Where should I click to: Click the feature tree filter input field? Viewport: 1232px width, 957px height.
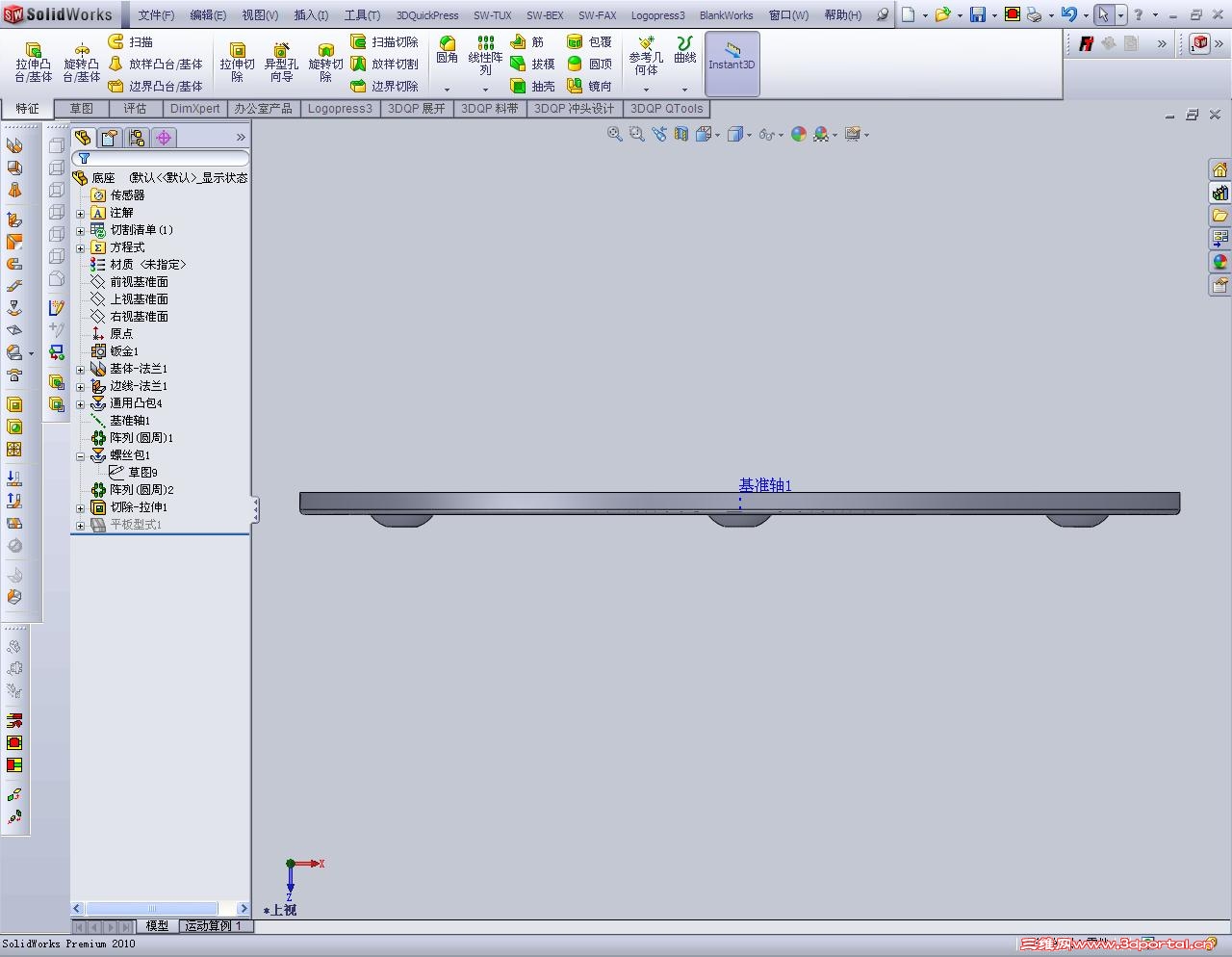pyautogui.click(x=162, y=158)
